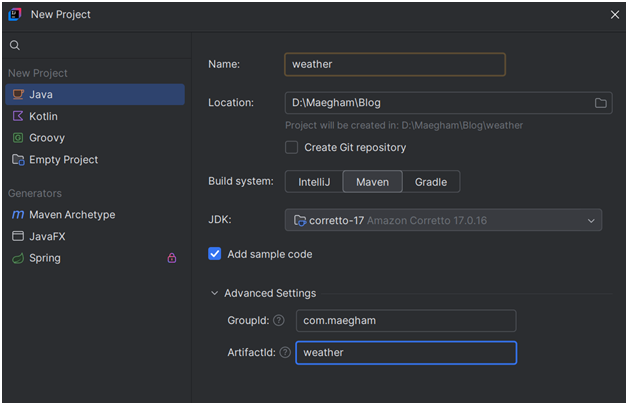This screenshot has width=628, height=405.
Task: Select the Groovy project type
Action: coord(46,138)
